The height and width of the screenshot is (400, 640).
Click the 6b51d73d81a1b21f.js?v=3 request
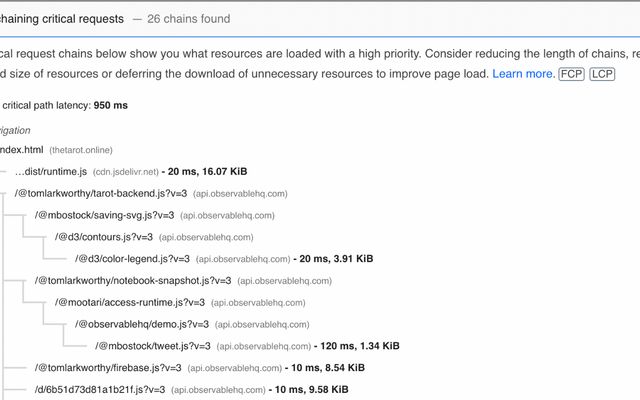pyautogui.click(x=100, y=390)
